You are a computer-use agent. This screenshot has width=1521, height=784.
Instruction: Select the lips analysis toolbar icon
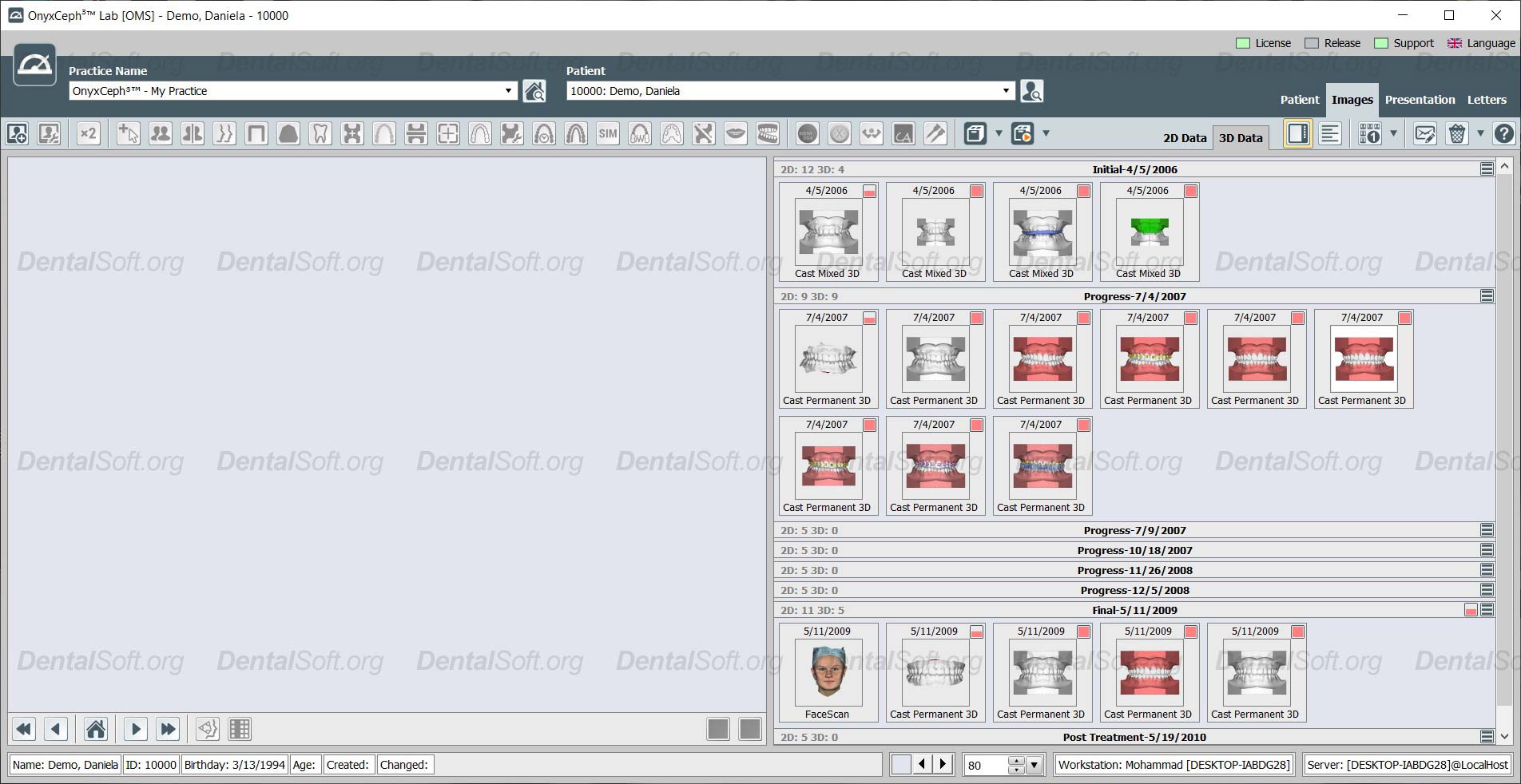[736, 133]
